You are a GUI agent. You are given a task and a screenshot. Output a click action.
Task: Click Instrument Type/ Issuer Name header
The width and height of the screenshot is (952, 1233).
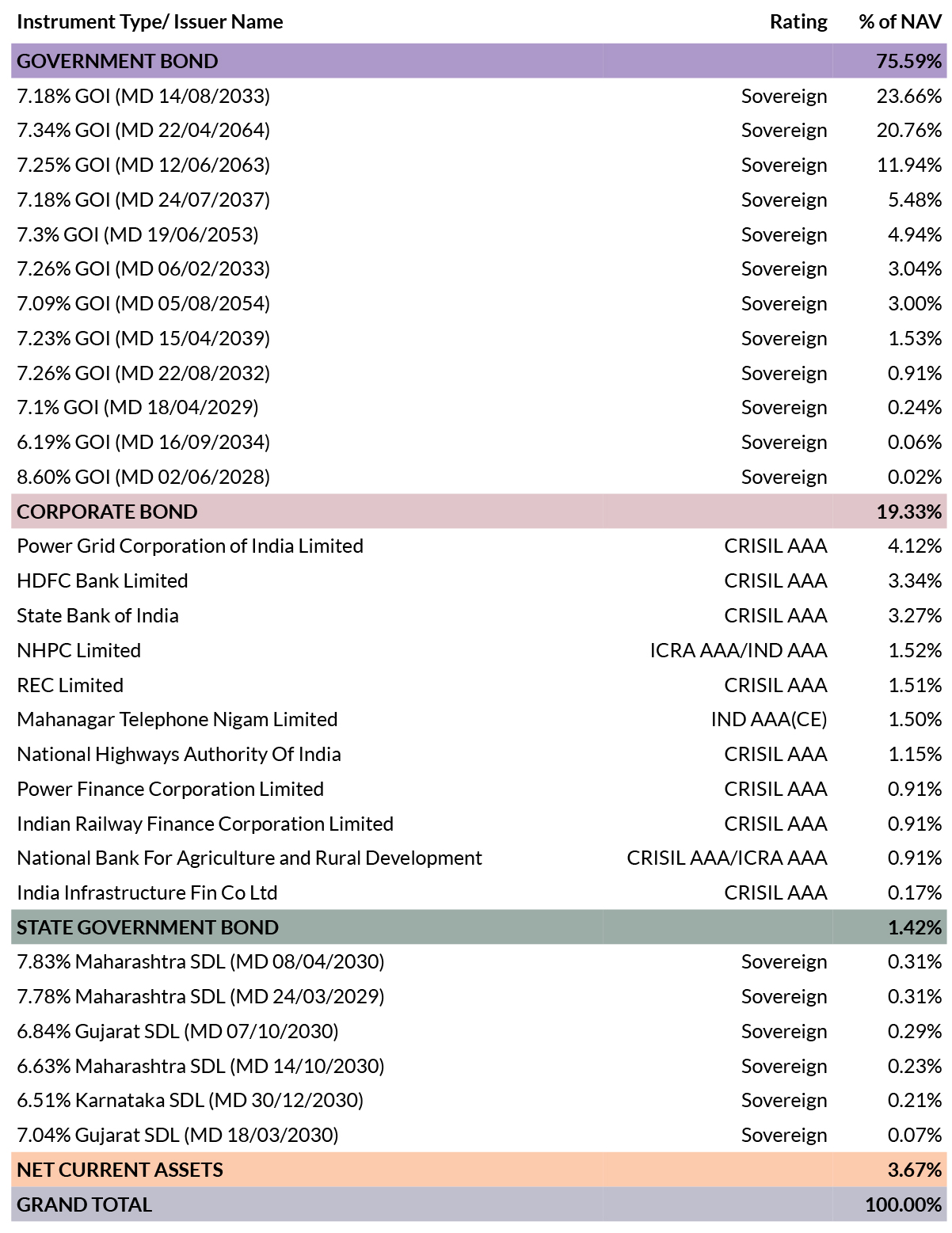150,22
